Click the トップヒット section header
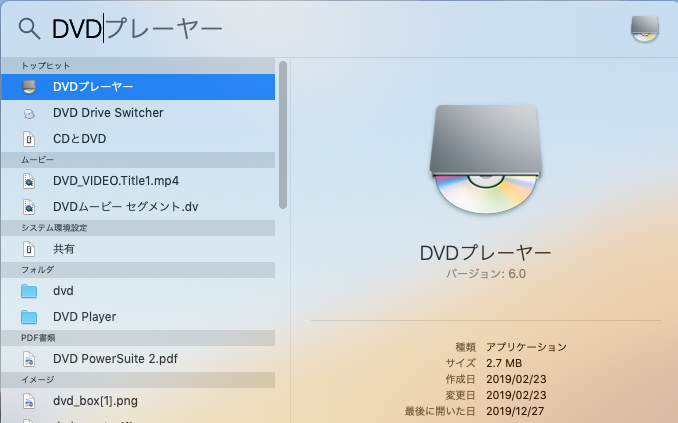 click(138, 66)
